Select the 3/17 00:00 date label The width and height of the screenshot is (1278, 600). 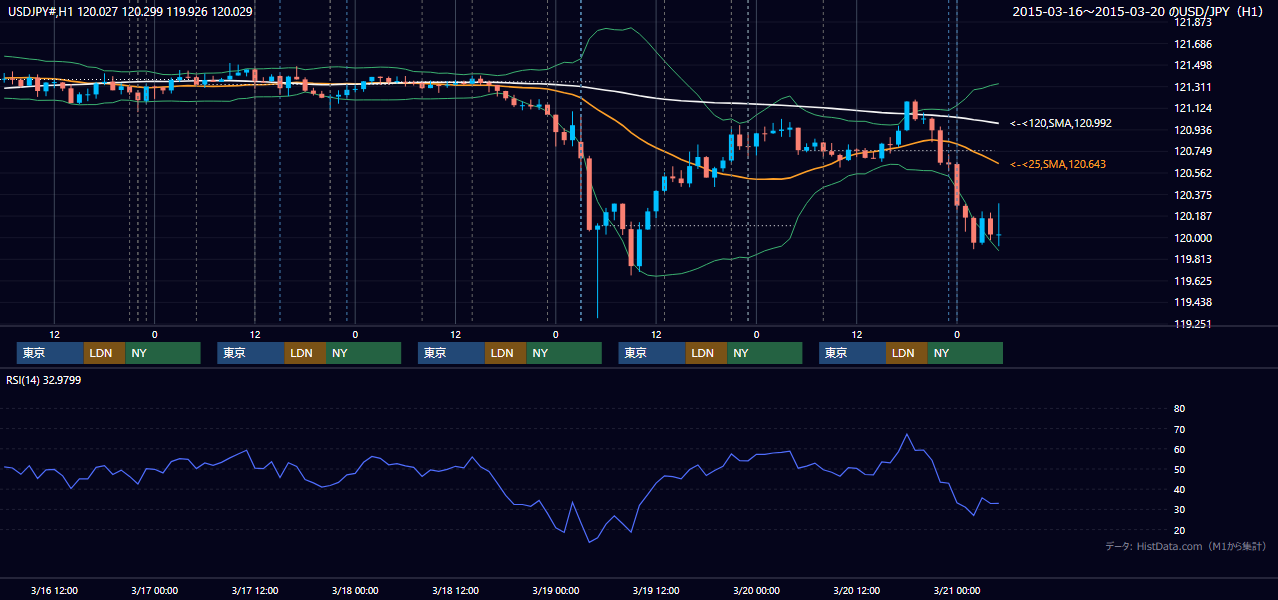point(154,590)
